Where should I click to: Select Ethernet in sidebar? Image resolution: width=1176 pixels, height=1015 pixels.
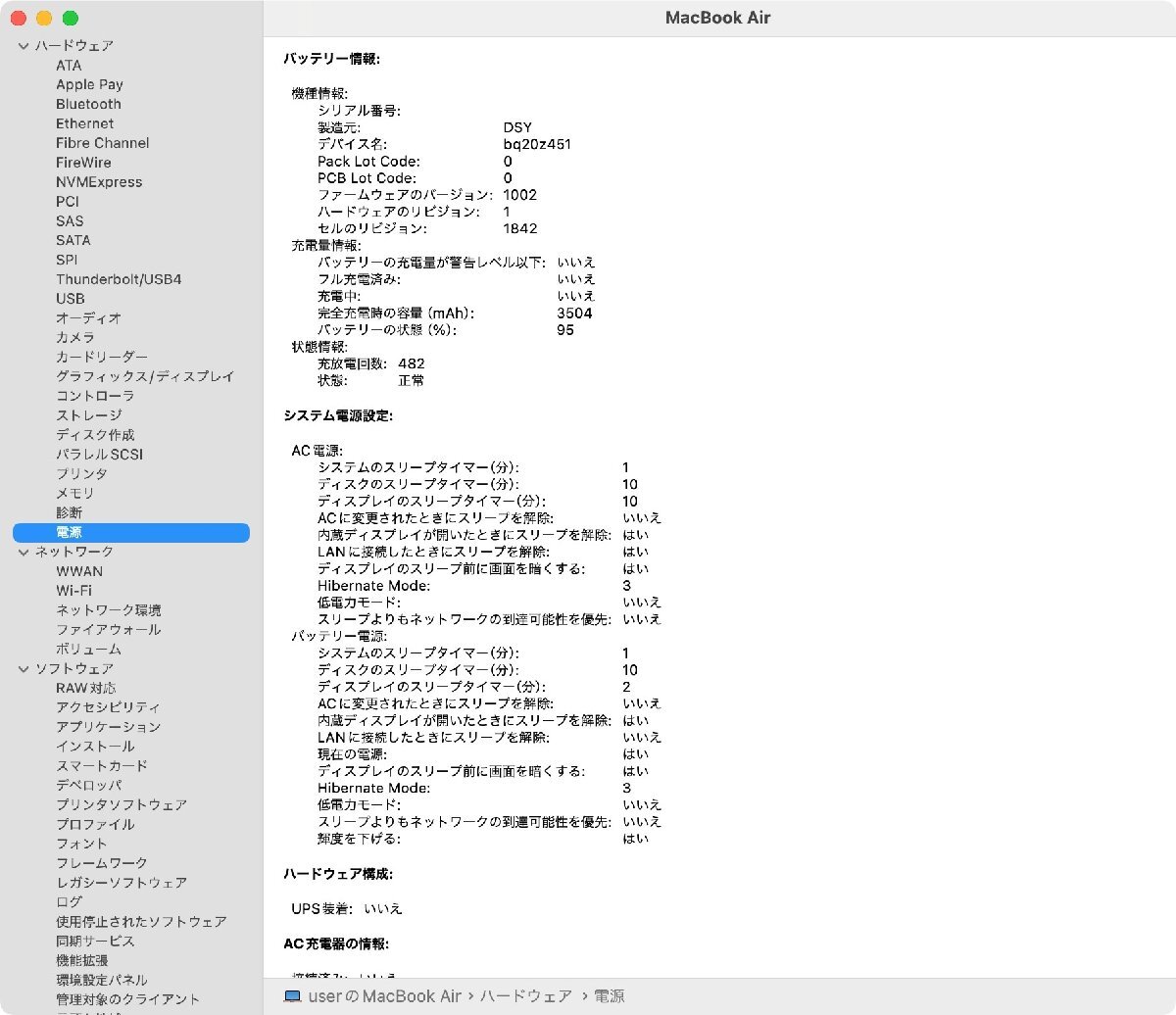(x=84, y=123)
